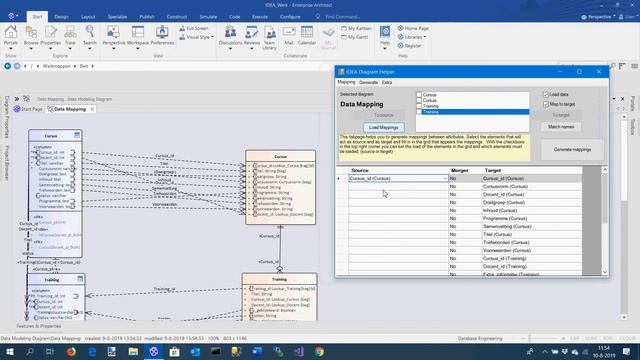Click the icon on blue Training table header

(80, 279)
